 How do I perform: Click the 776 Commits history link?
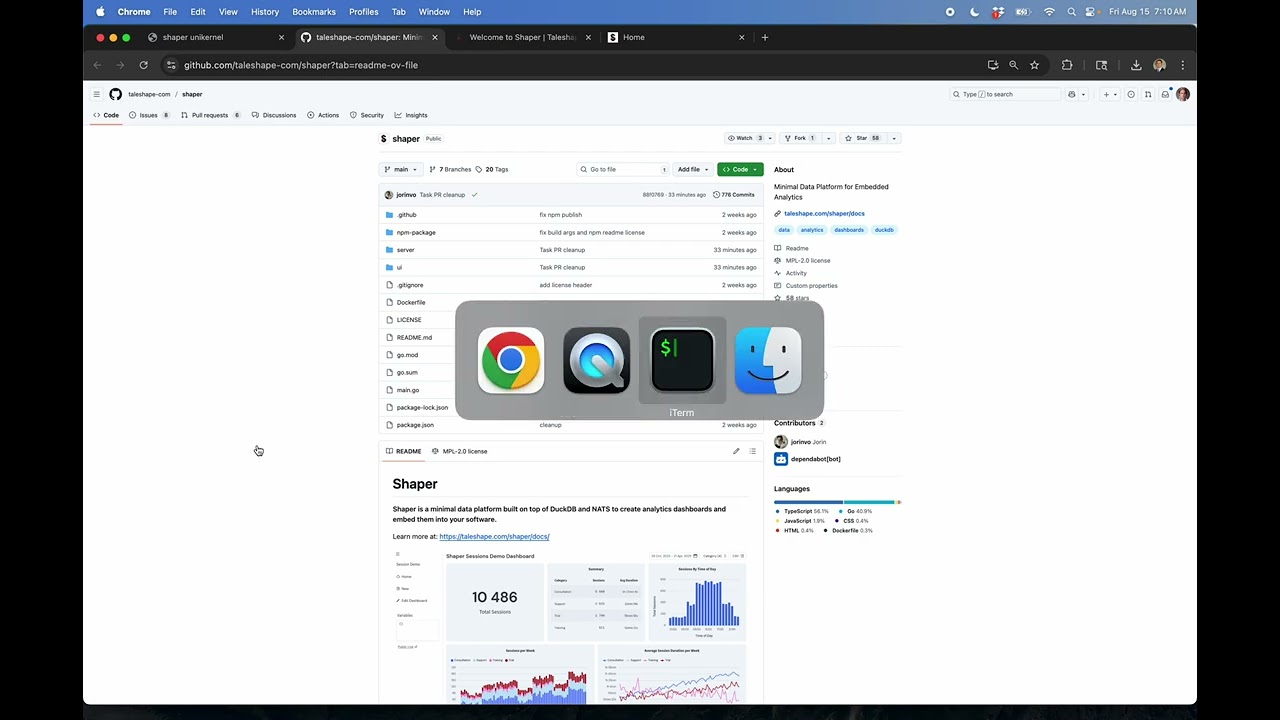pos(735,195)
